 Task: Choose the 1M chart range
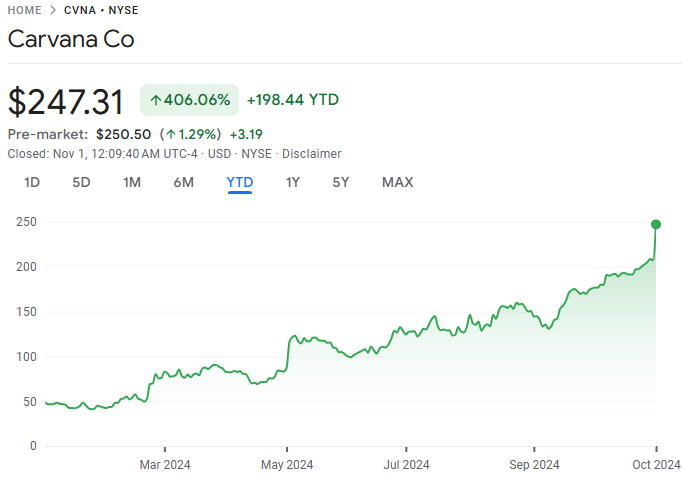tap(132, 182)
